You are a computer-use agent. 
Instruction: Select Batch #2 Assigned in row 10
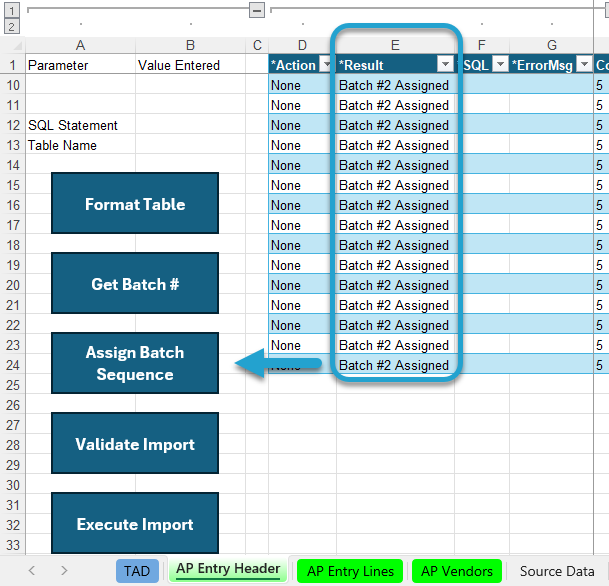[395, 85]
